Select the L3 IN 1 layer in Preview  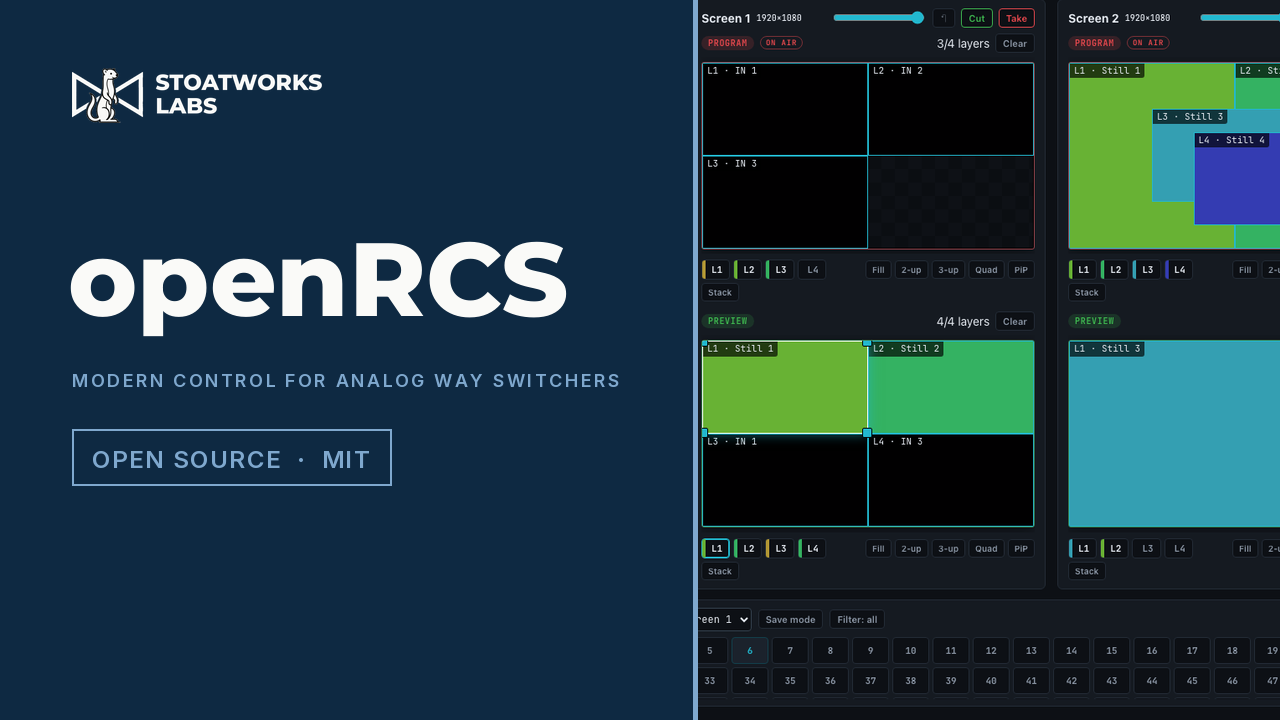pos(785,480)
